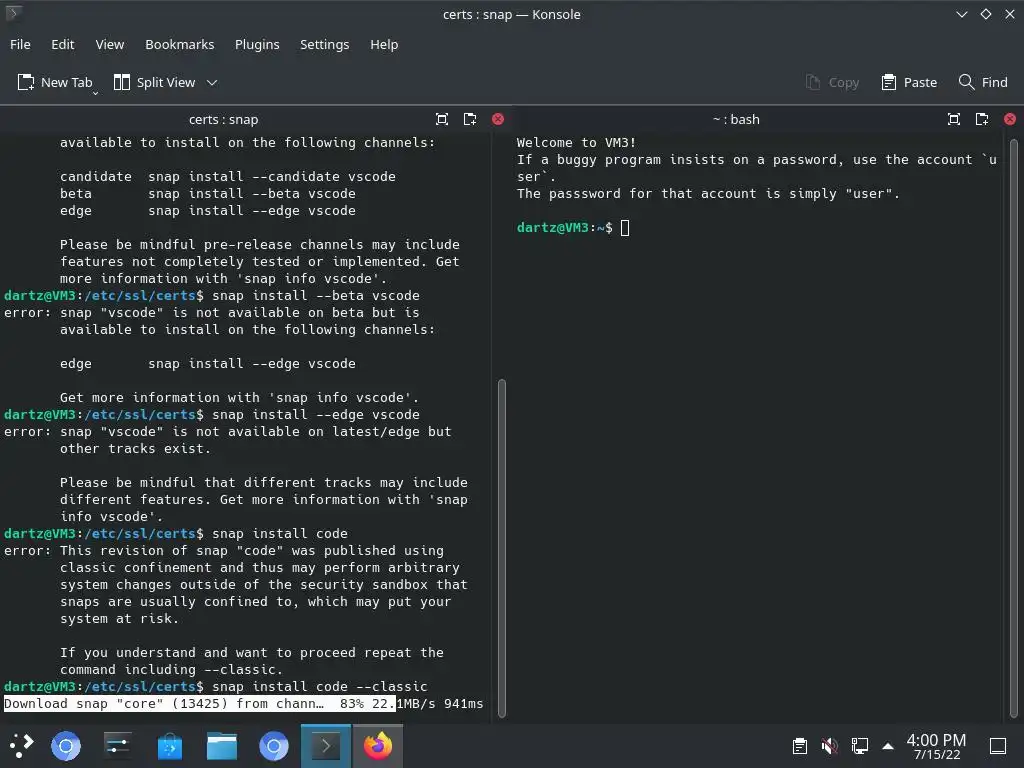Open System Settings from taskbar
1024x768 pixels.
pyautogui.click(x=118, y=745)
